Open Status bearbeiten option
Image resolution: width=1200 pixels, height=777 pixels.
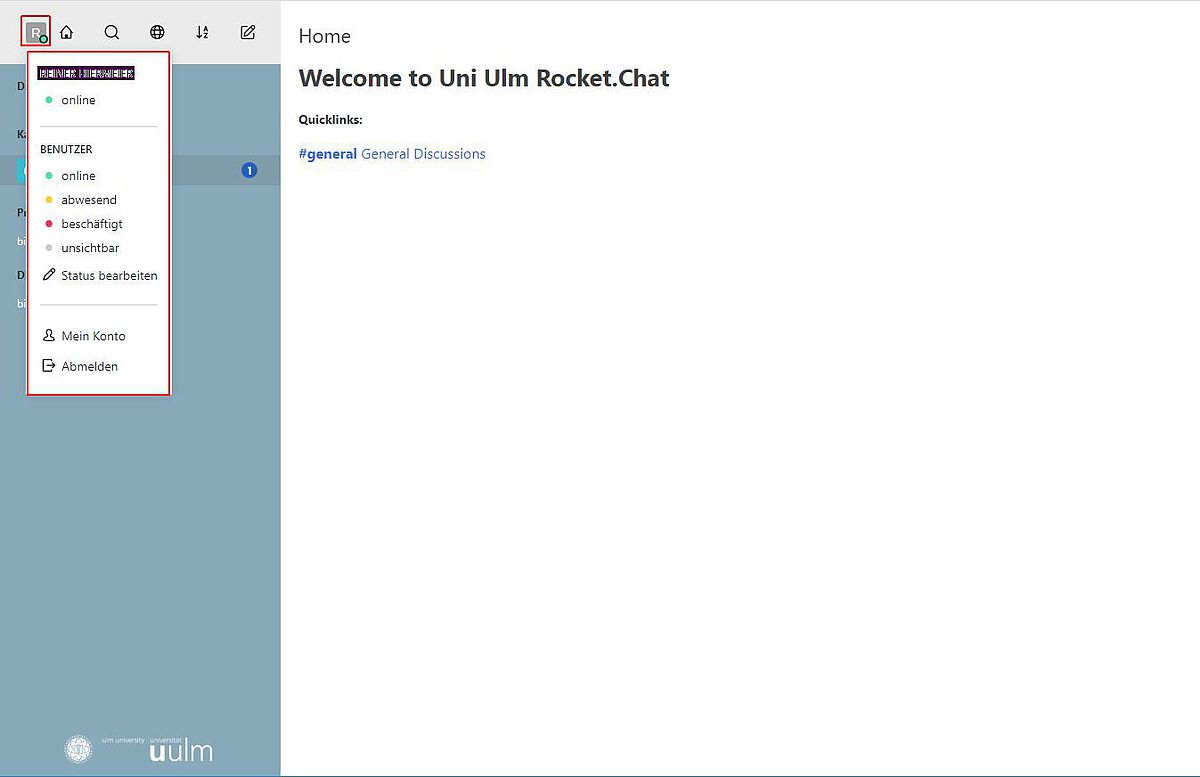point(98,275)
